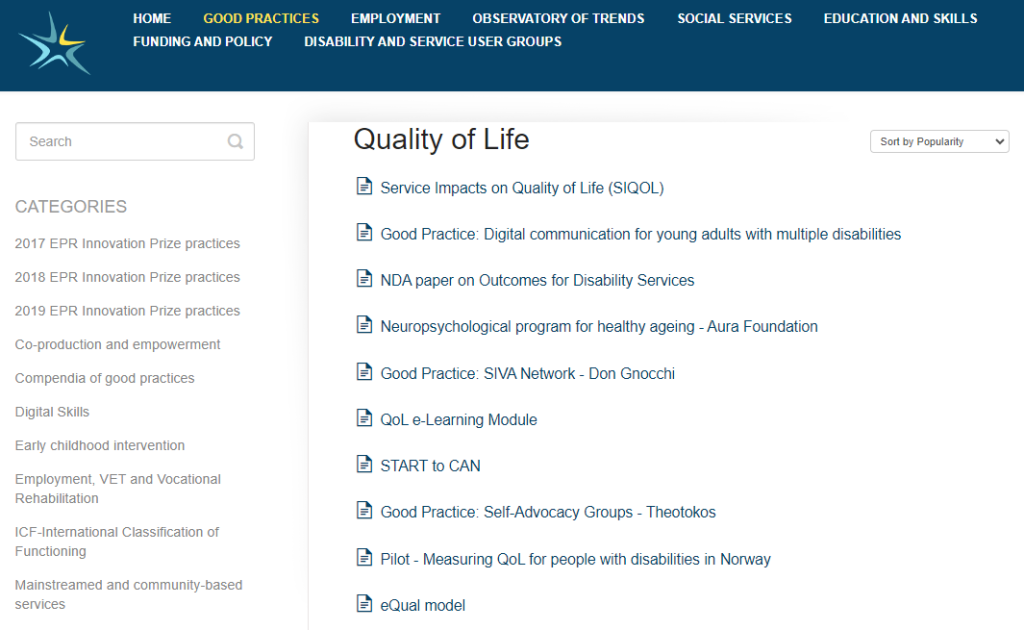Open Early childhood intervention category
The image size is (1024, 630).
[100, 446]
